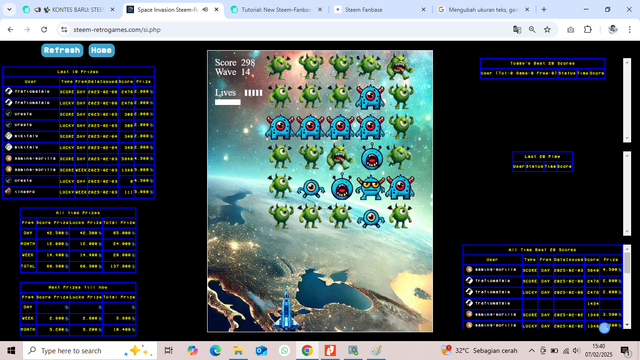Viewport: 640px width, 360px height.
Task: Click the down arrow of Today's Best scrollbar
Action: click(627, 138)
